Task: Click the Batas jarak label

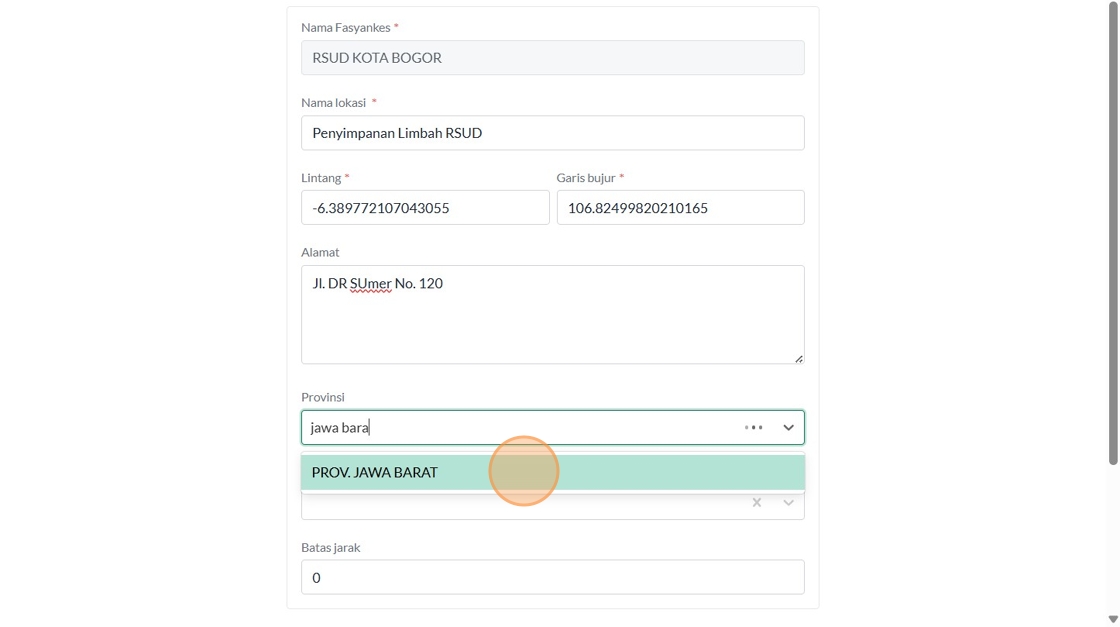Action: (x=330, y=547)
